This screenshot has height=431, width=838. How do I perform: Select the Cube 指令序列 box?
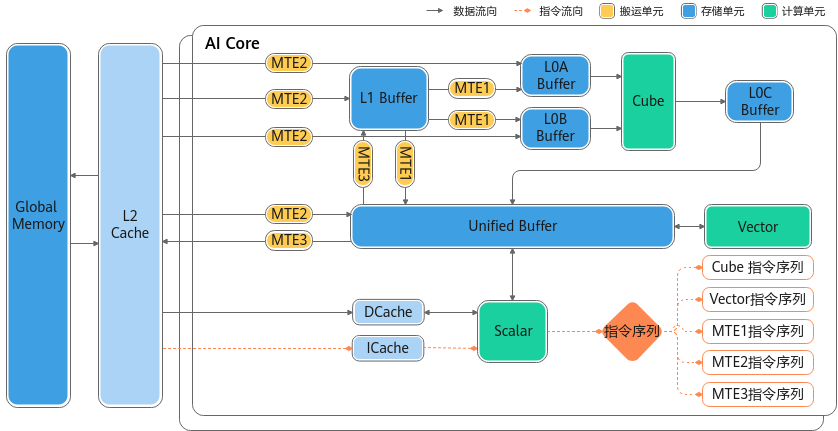(757, 268)
